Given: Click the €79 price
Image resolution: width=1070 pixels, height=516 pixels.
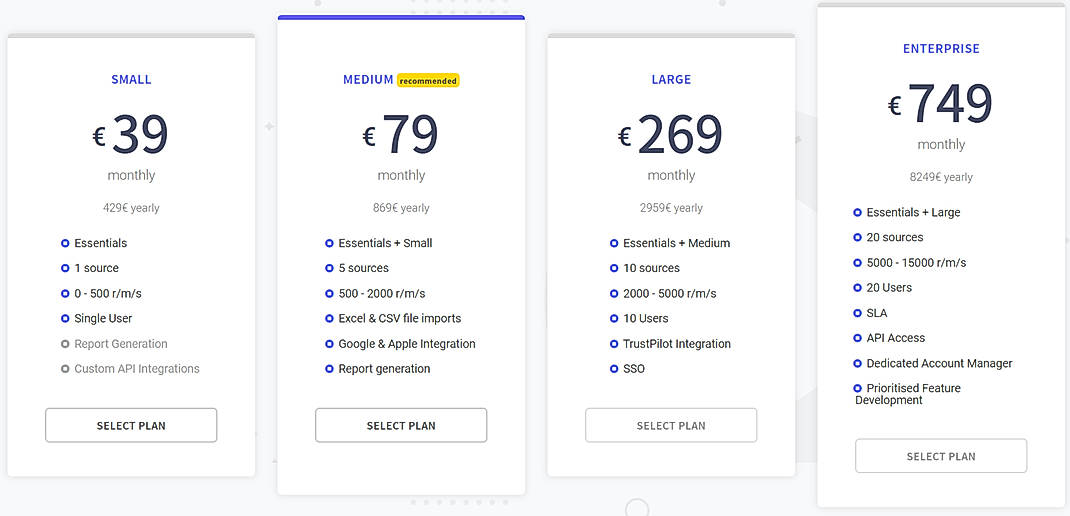Looking at the screenshot, I should (x=401, y=134).
